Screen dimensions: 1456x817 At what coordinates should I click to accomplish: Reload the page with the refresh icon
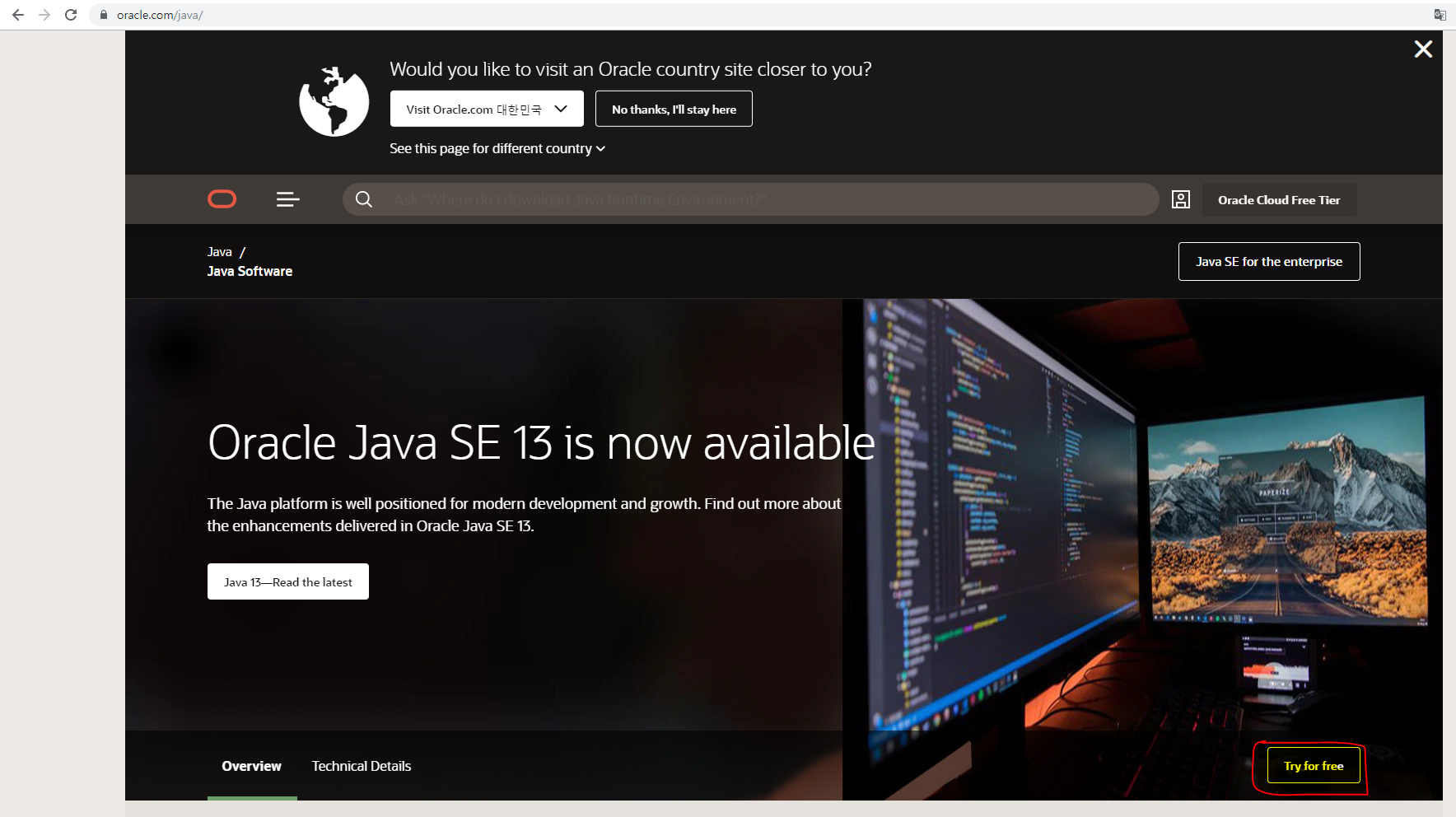71,15
